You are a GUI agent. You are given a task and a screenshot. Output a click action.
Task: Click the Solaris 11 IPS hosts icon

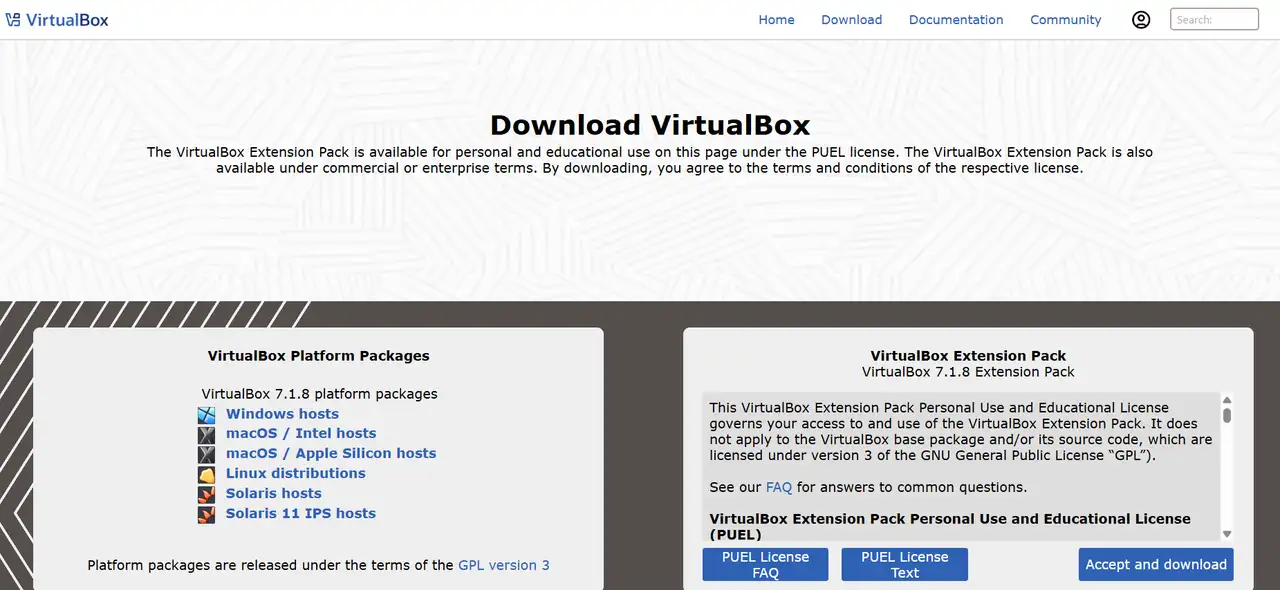[206, 514]
